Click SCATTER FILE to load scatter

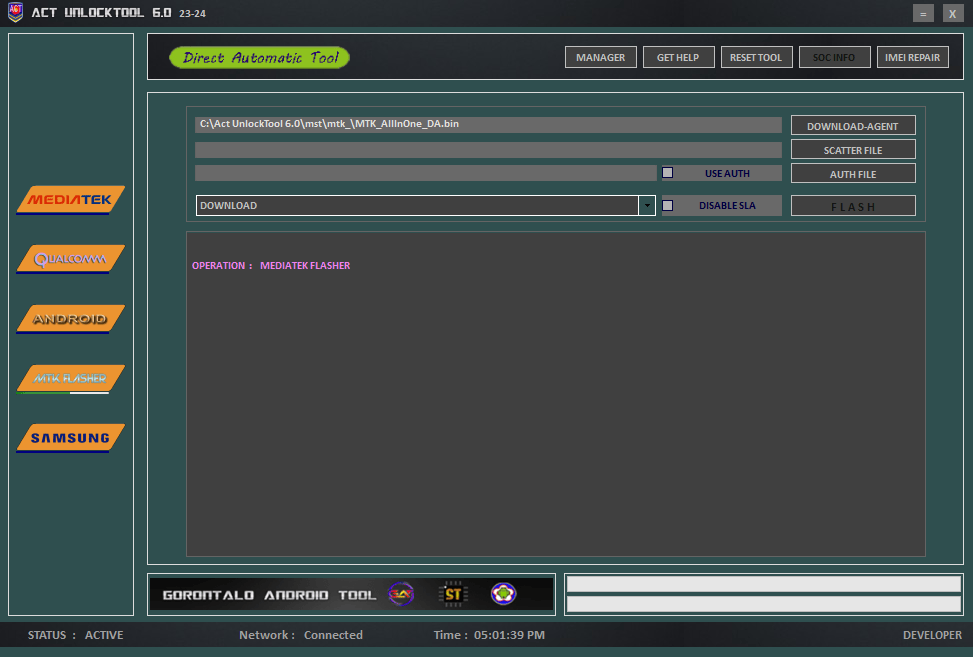point(852,149)
